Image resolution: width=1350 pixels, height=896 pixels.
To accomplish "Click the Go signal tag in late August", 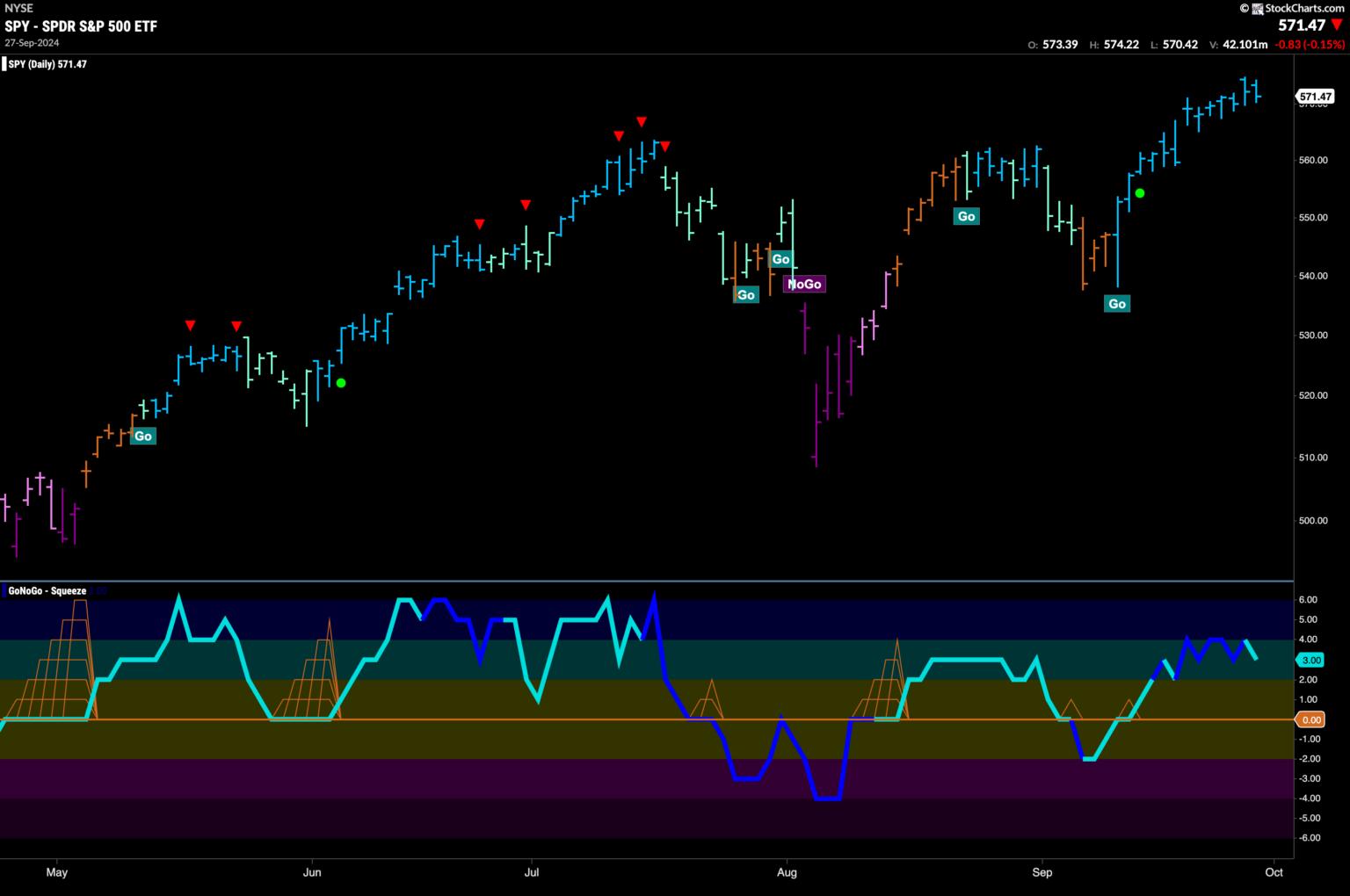I will pos(966,216).
